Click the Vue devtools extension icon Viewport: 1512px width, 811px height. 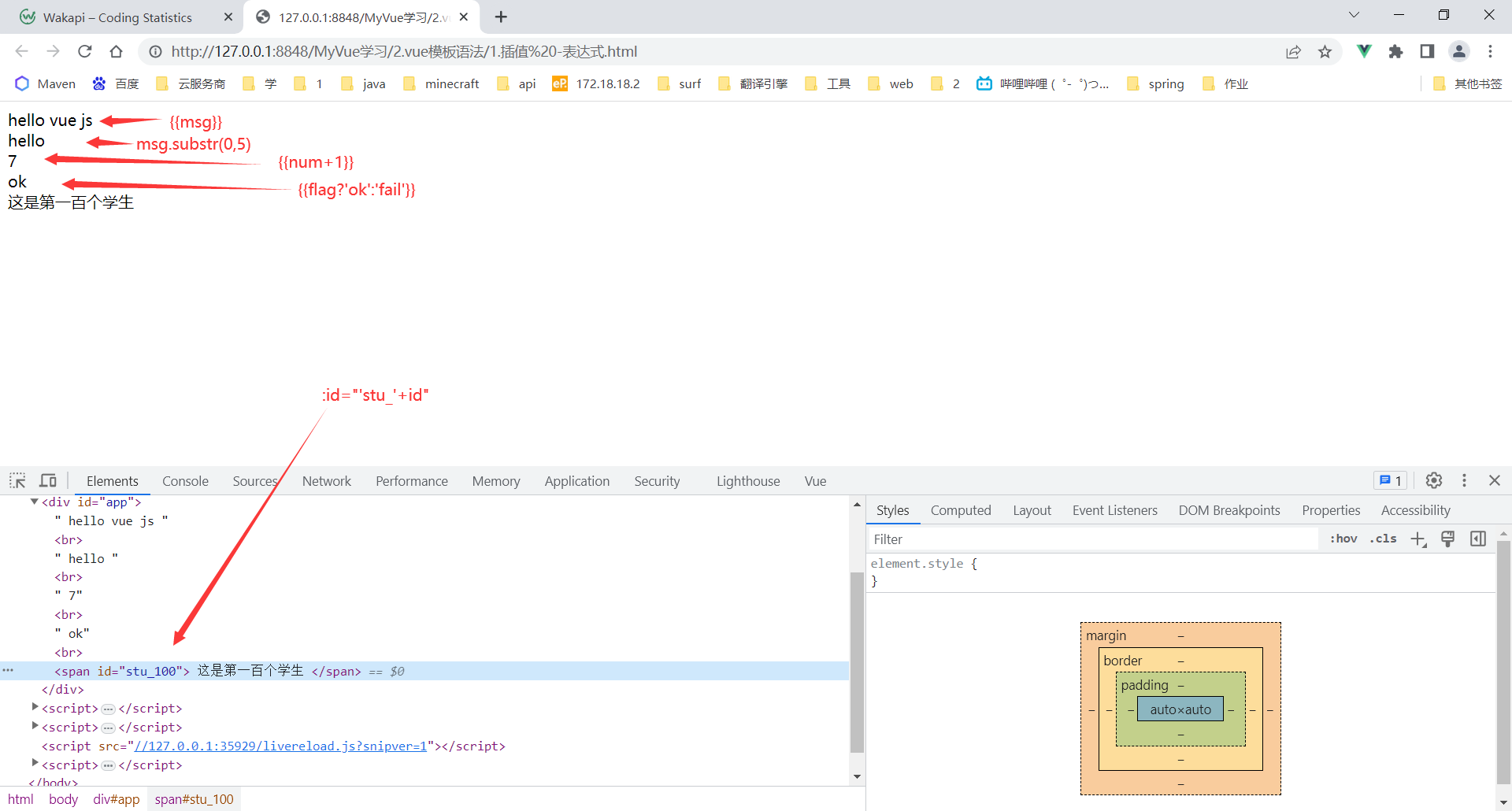tap(1364, 51)
